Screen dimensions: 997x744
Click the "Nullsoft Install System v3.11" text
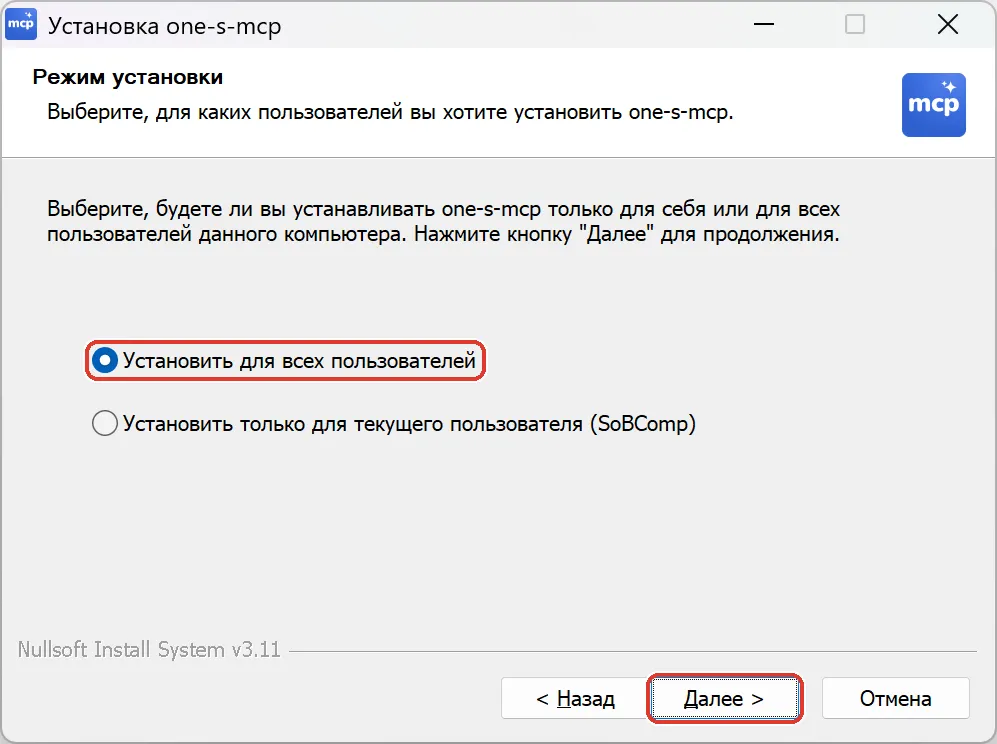[149, 649]
